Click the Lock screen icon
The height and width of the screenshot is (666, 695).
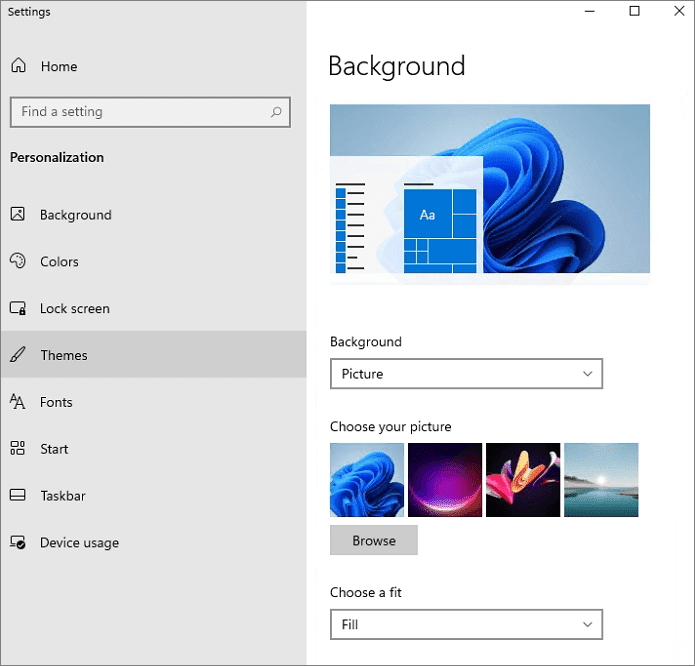(18, 309)
